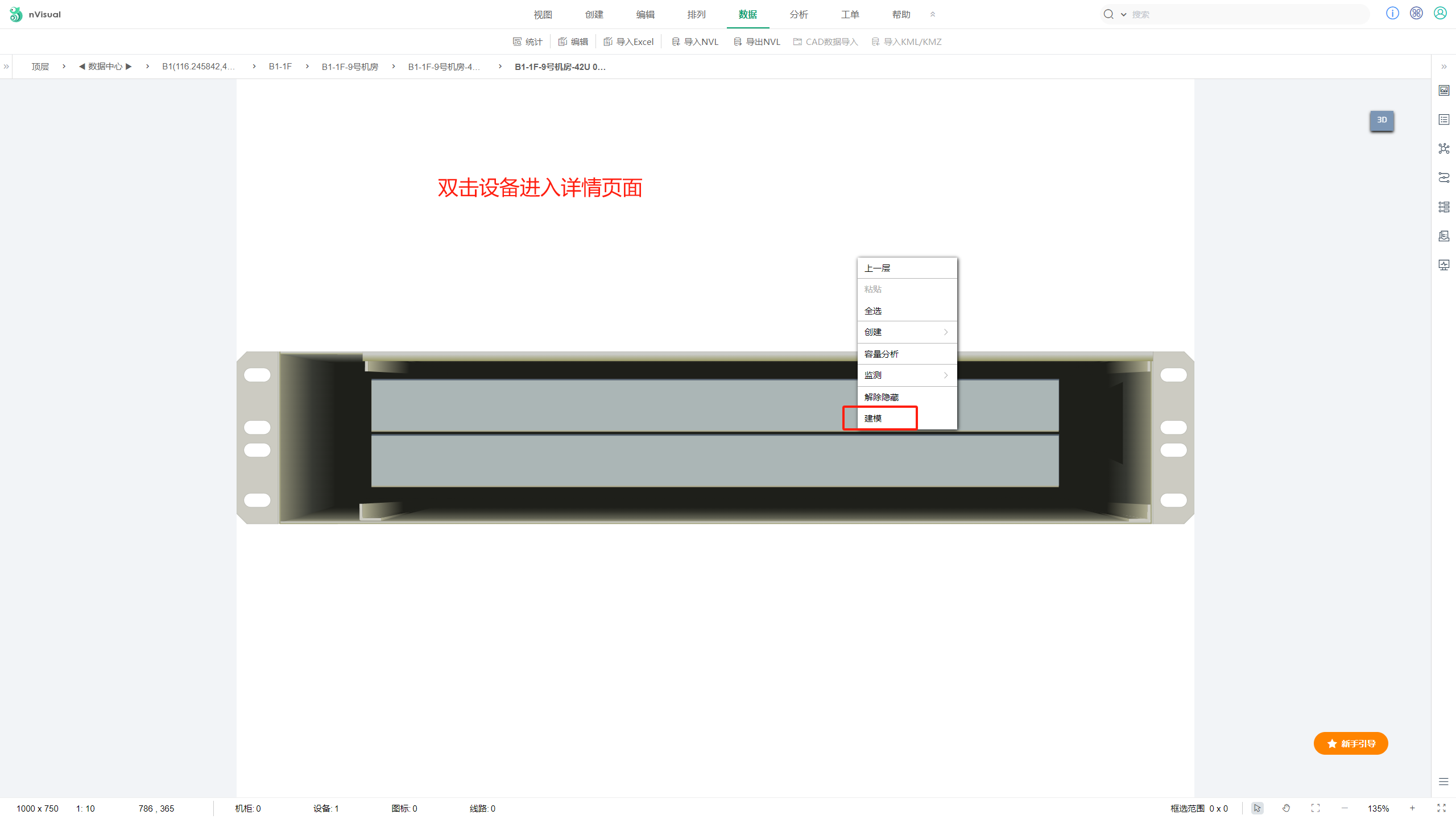Open the search type dropdown arrow
The width and height of the screenshot is (1456, 819).
(1123, 15)
